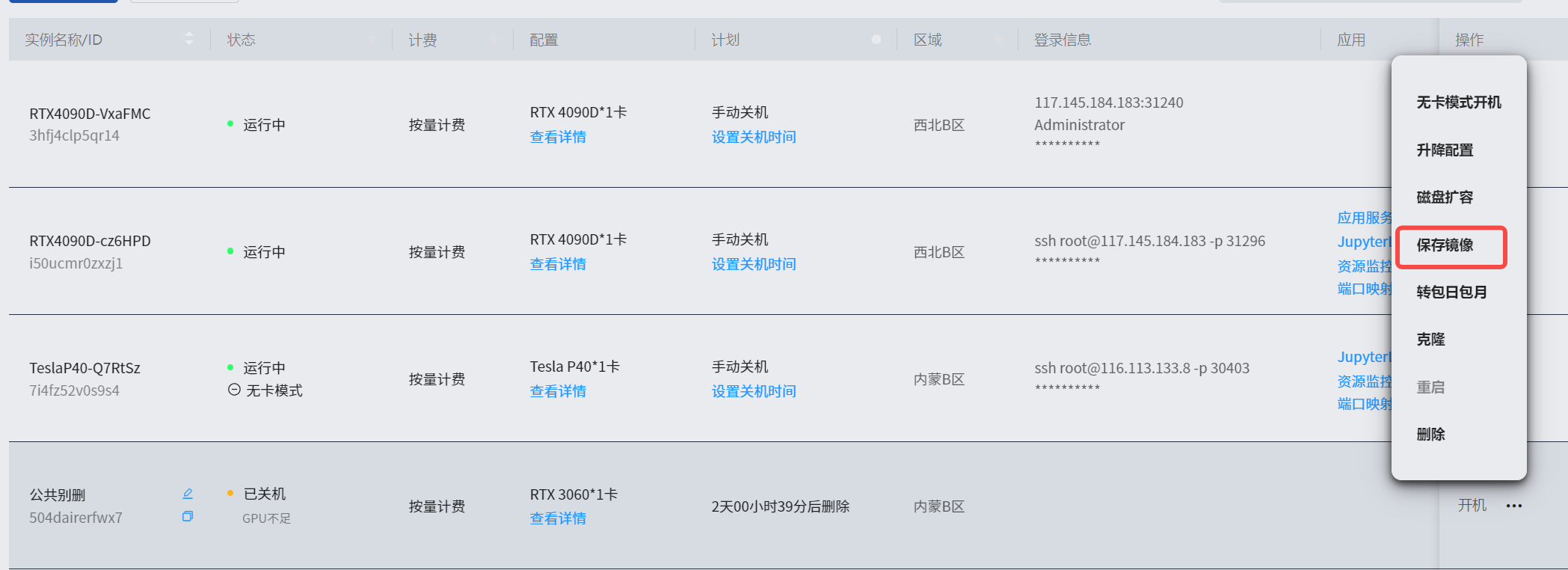The height and width of the screenshot is (570, 1568).
Task: Open 查看详情 for the RTX 3060 instance
Action: pos(558,518)
